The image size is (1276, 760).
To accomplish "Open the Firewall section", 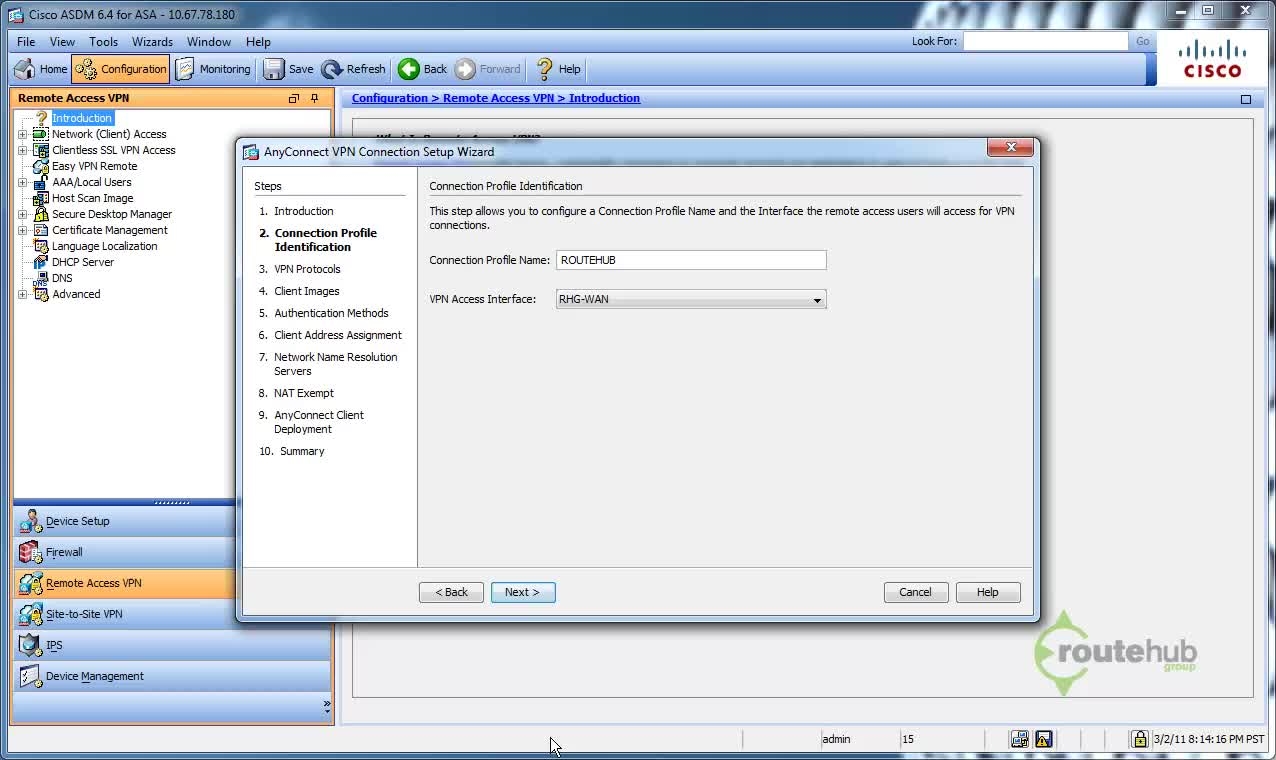I will (124, 552).
